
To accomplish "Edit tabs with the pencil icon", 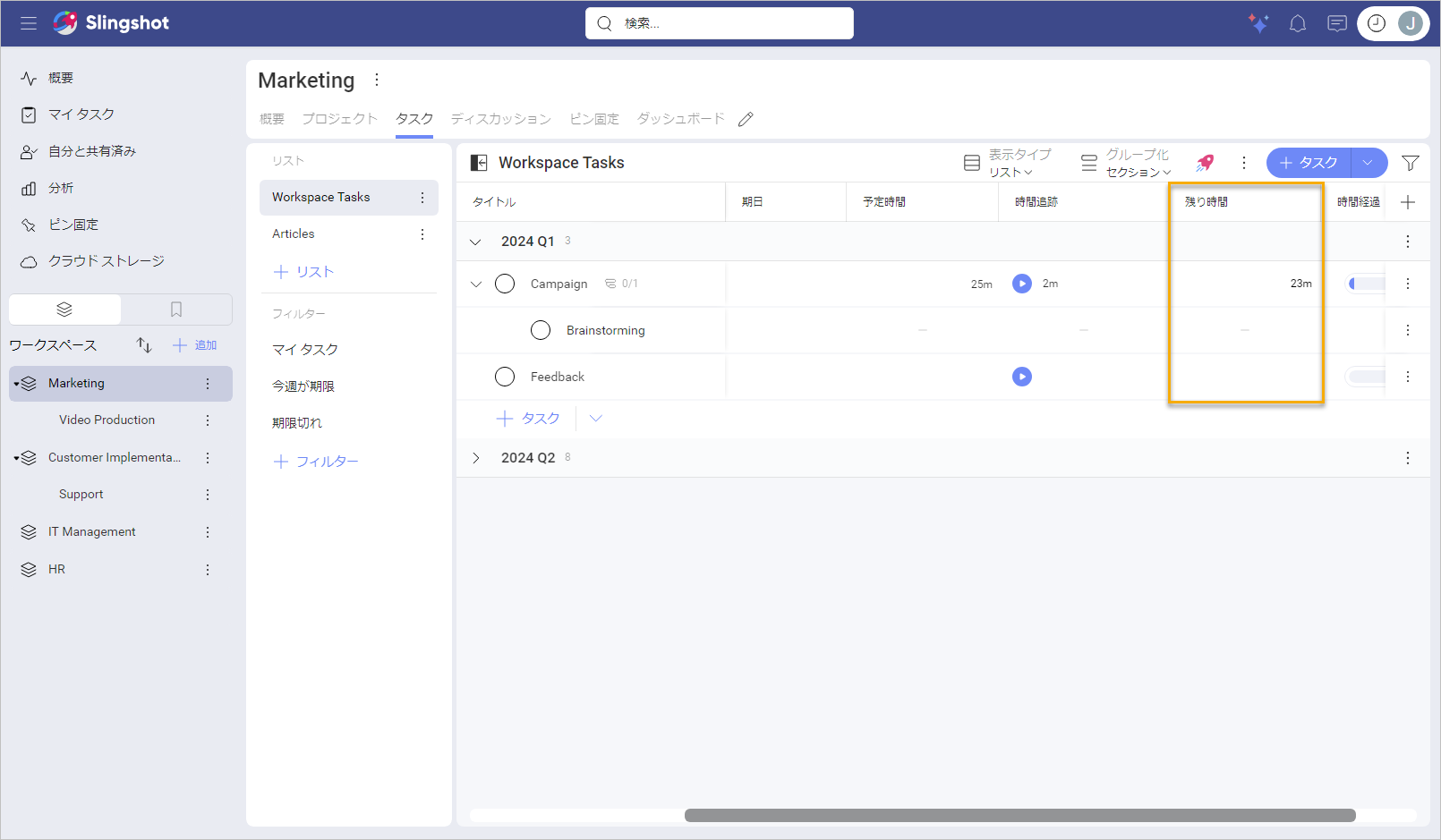I will coord(746,119).
